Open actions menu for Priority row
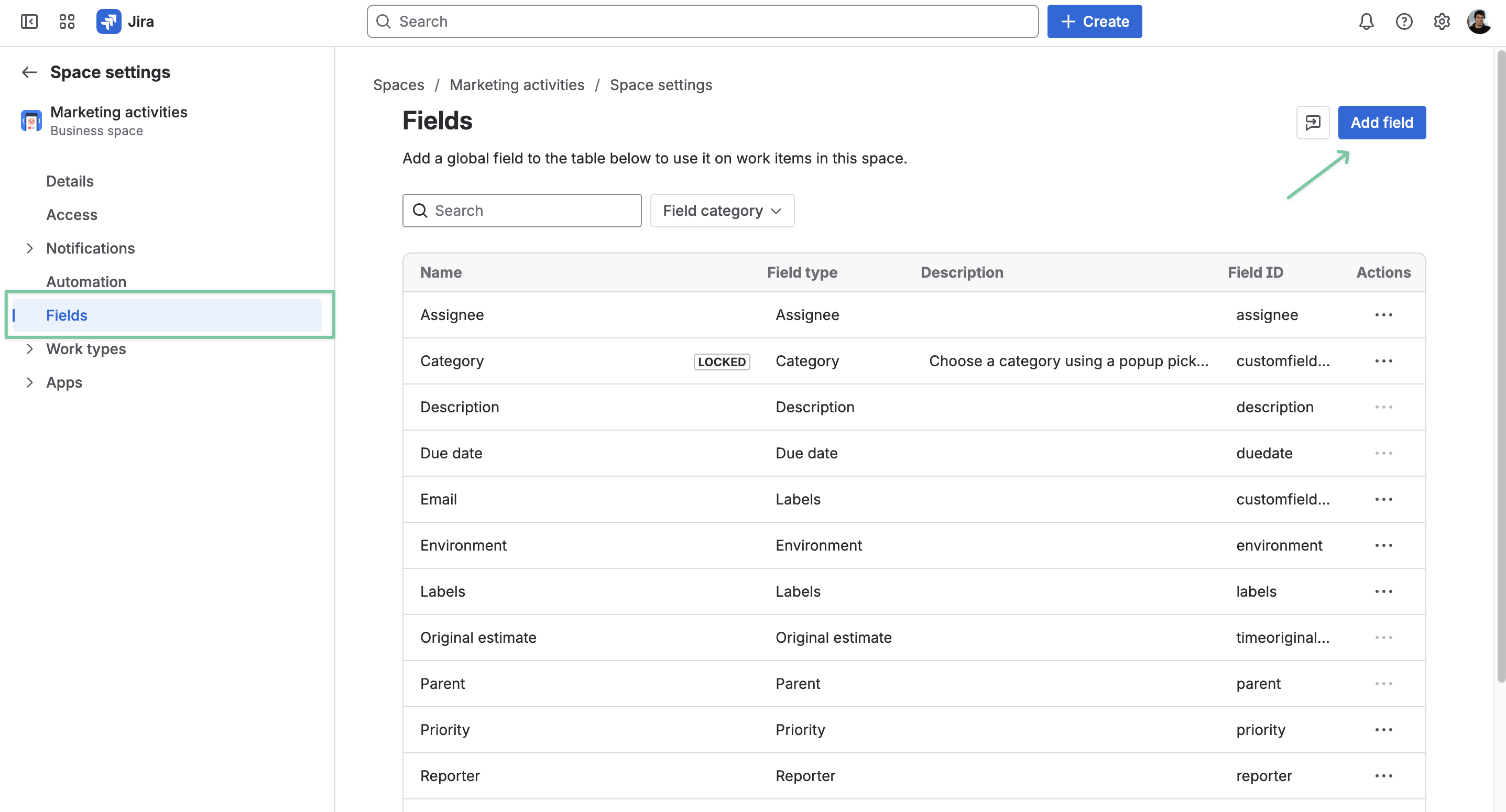 click(1383, 730)
